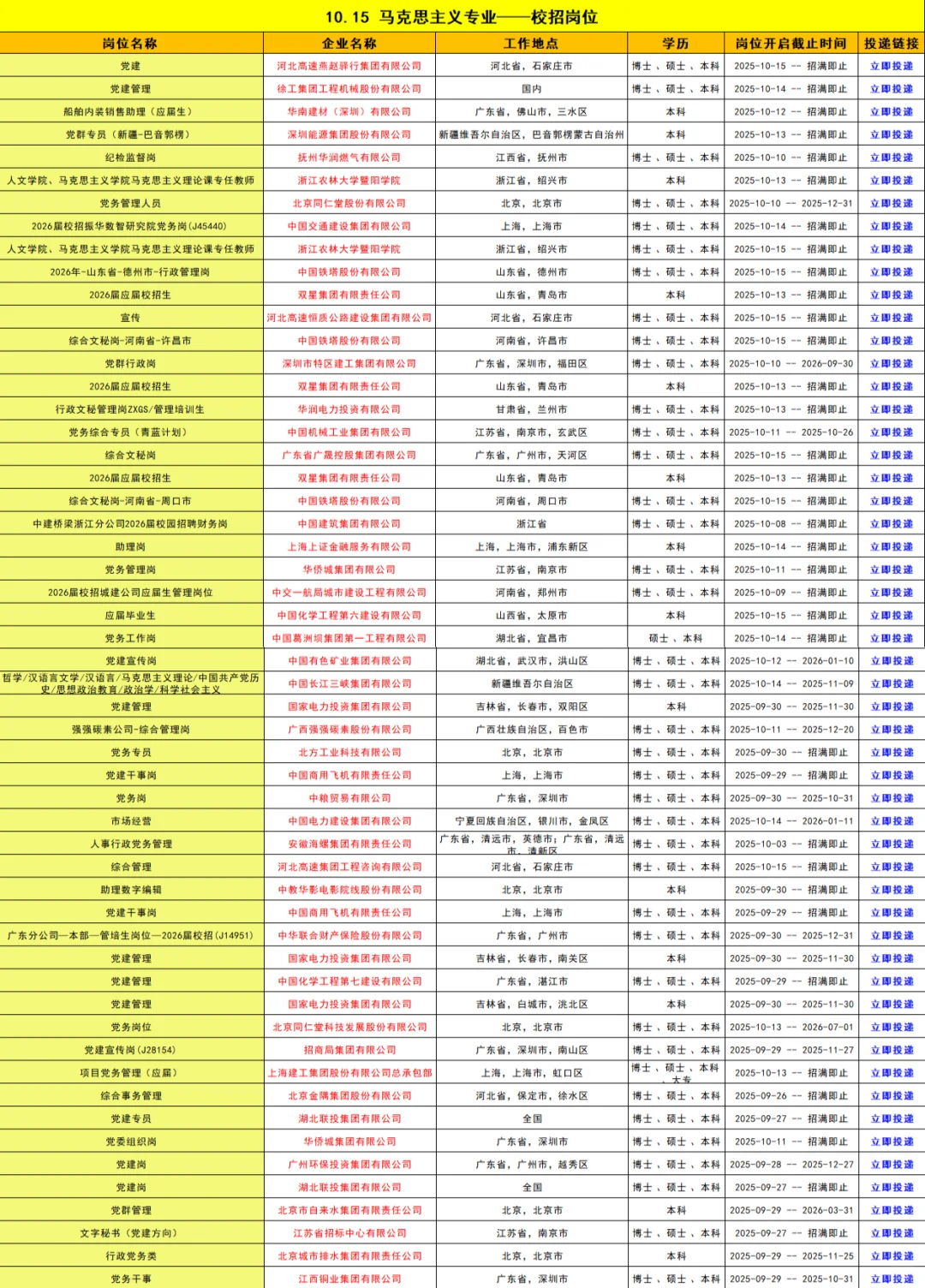Select the 岗位开启截止时间 column header
The width and height of the screenshot is (925, 1288).
pos(791,44)
